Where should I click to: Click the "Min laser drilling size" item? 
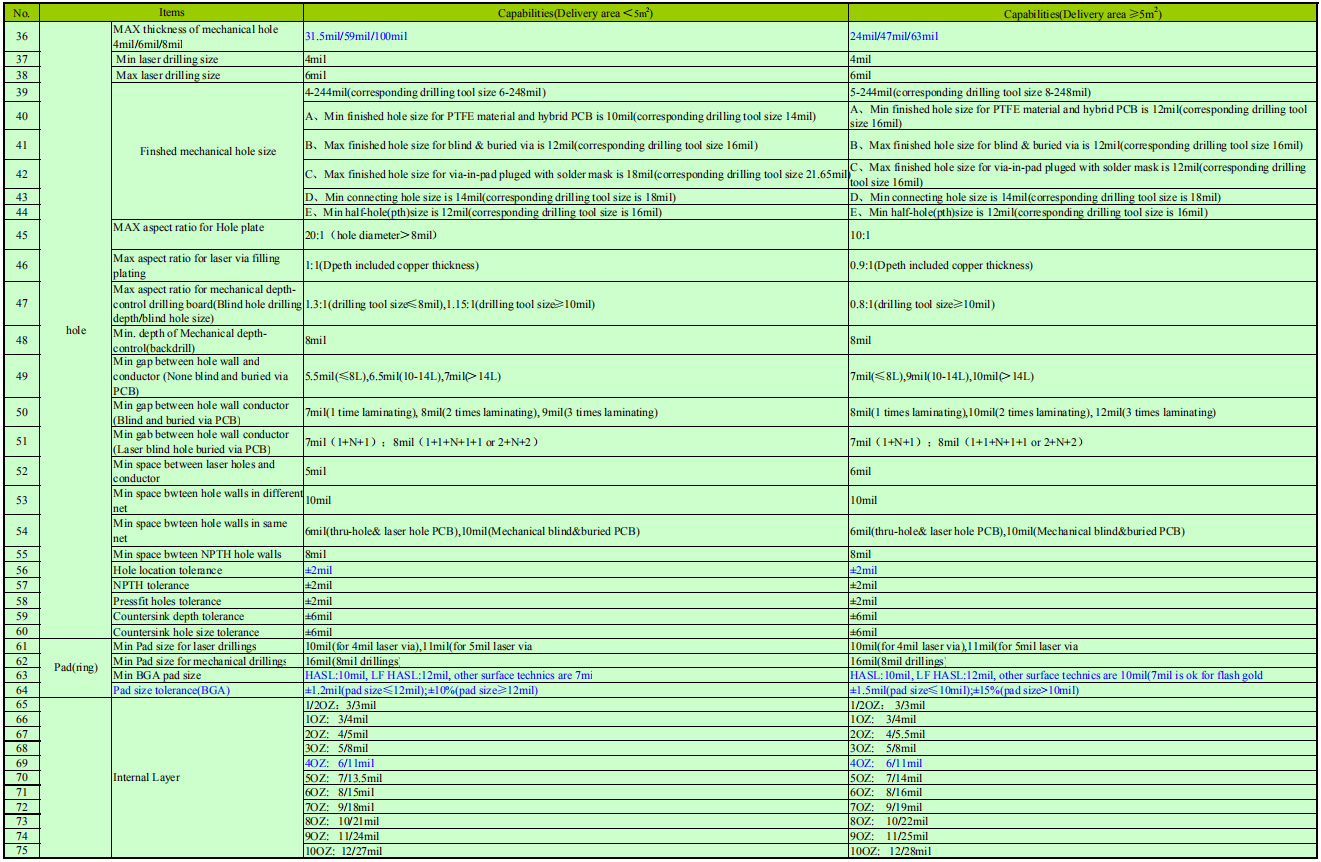(207, 60)
